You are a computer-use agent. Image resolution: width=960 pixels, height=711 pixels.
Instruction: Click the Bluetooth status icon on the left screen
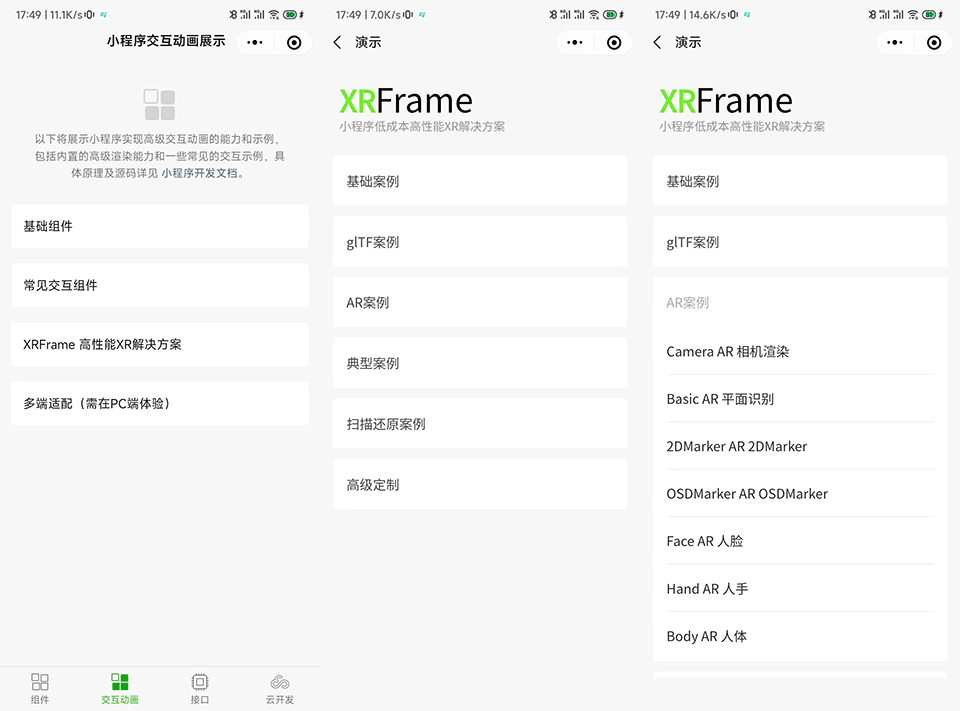[x=233, y=15]
